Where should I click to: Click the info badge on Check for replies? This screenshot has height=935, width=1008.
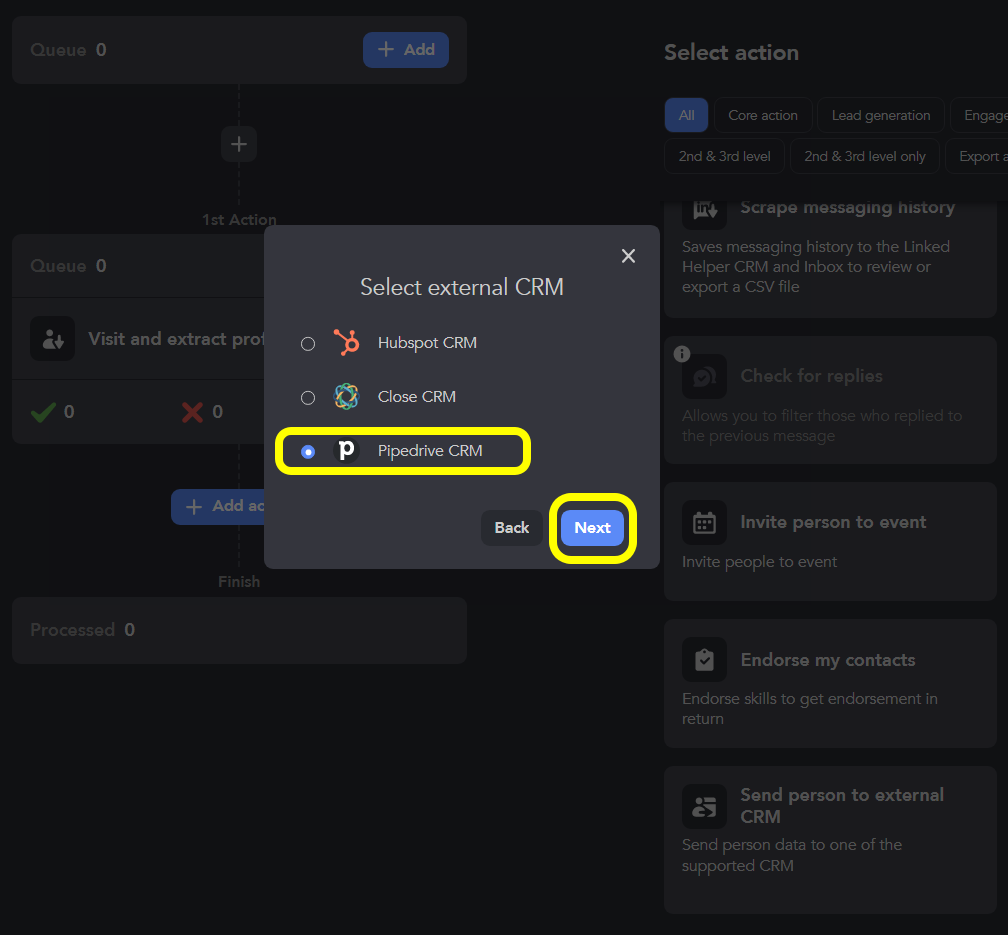pos(682,354)
